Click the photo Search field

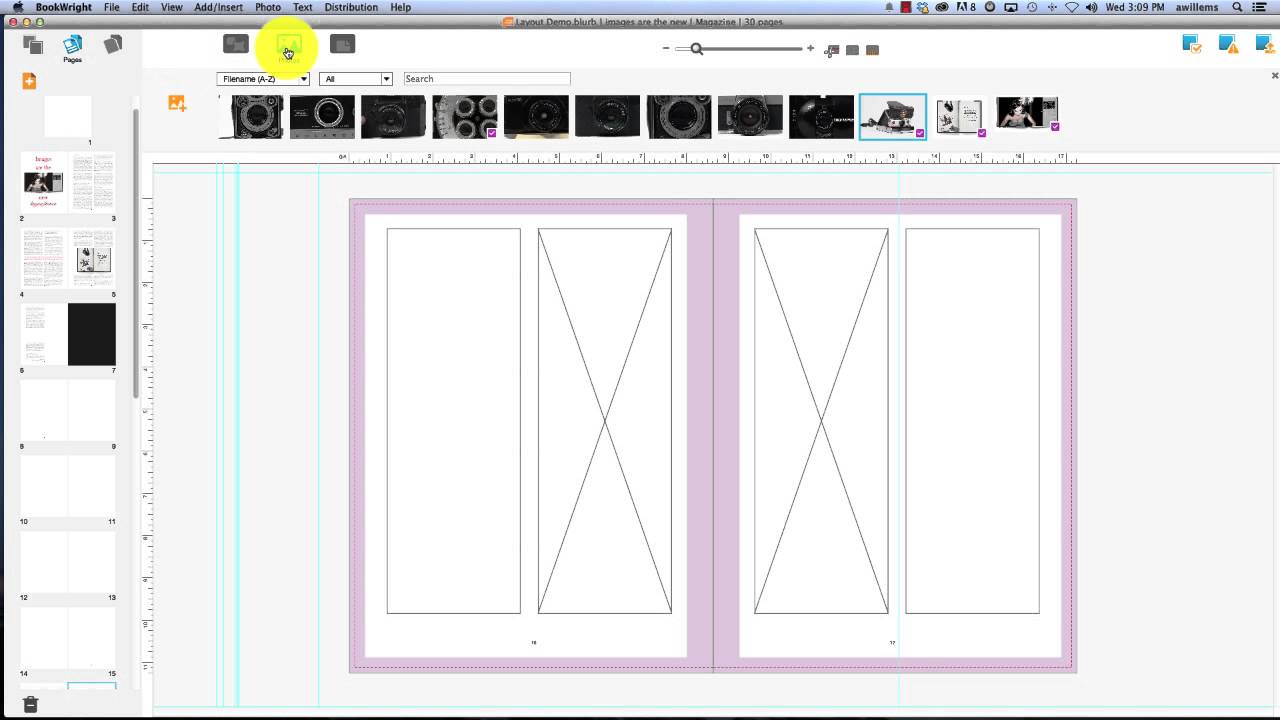tap(487, 79)
